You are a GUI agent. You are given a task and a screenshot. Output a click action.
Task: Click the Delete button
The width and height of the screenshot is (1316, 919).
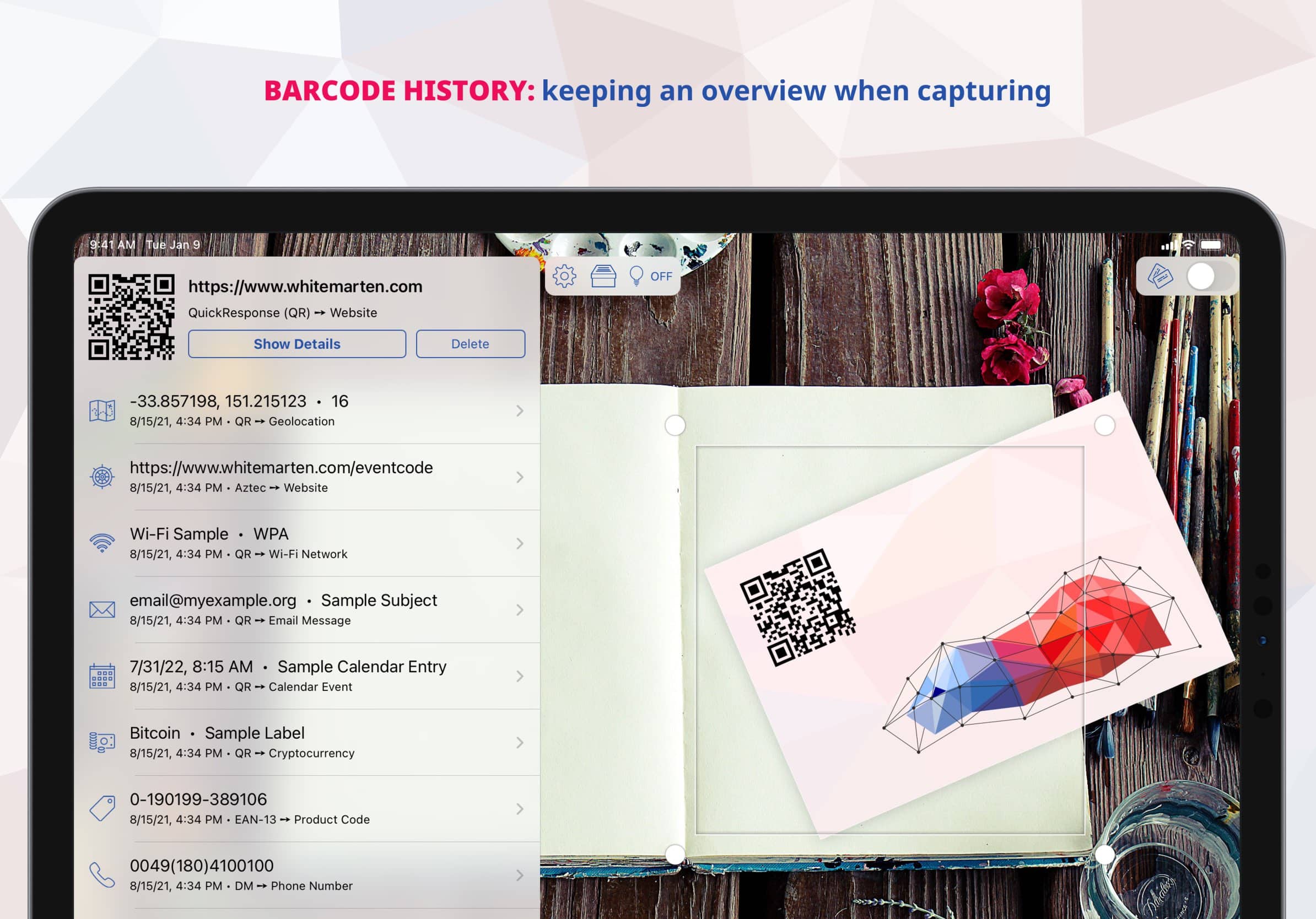point(470,344)
